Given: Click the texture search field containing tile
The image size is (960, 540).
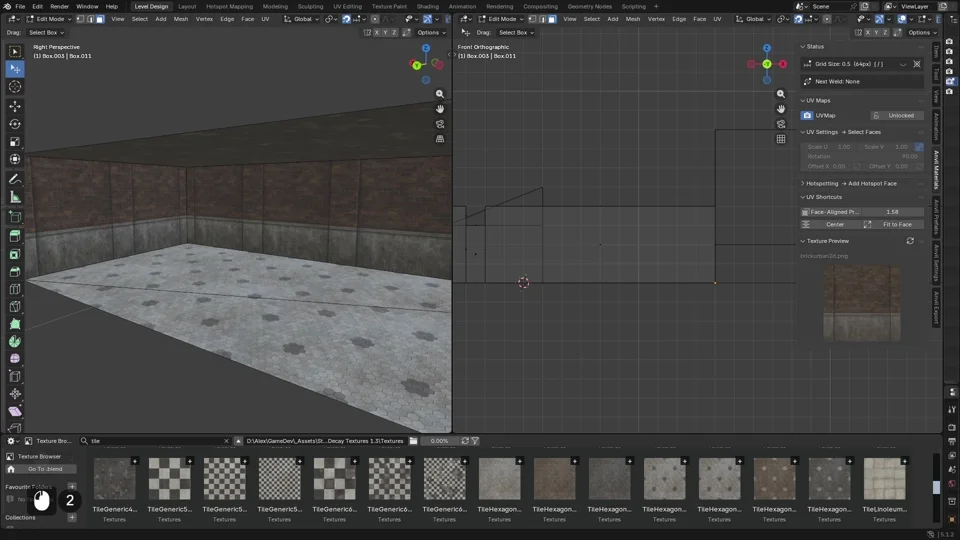Looking at the screenshot, I should pos(156,441).
